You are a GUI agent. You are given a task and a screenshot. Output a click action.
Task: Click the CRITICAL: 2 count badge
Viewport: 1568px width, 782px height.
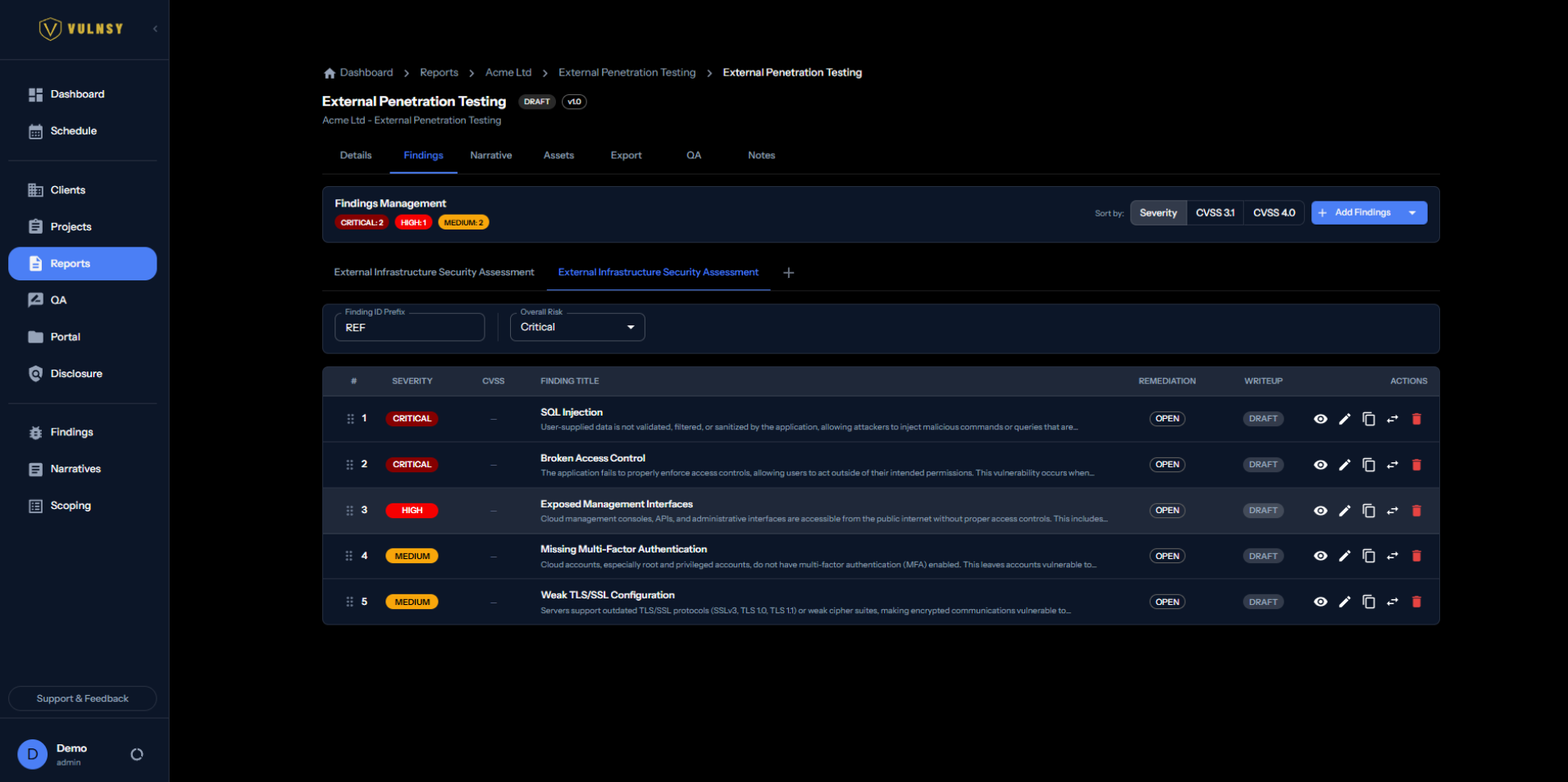click(362, 222)
